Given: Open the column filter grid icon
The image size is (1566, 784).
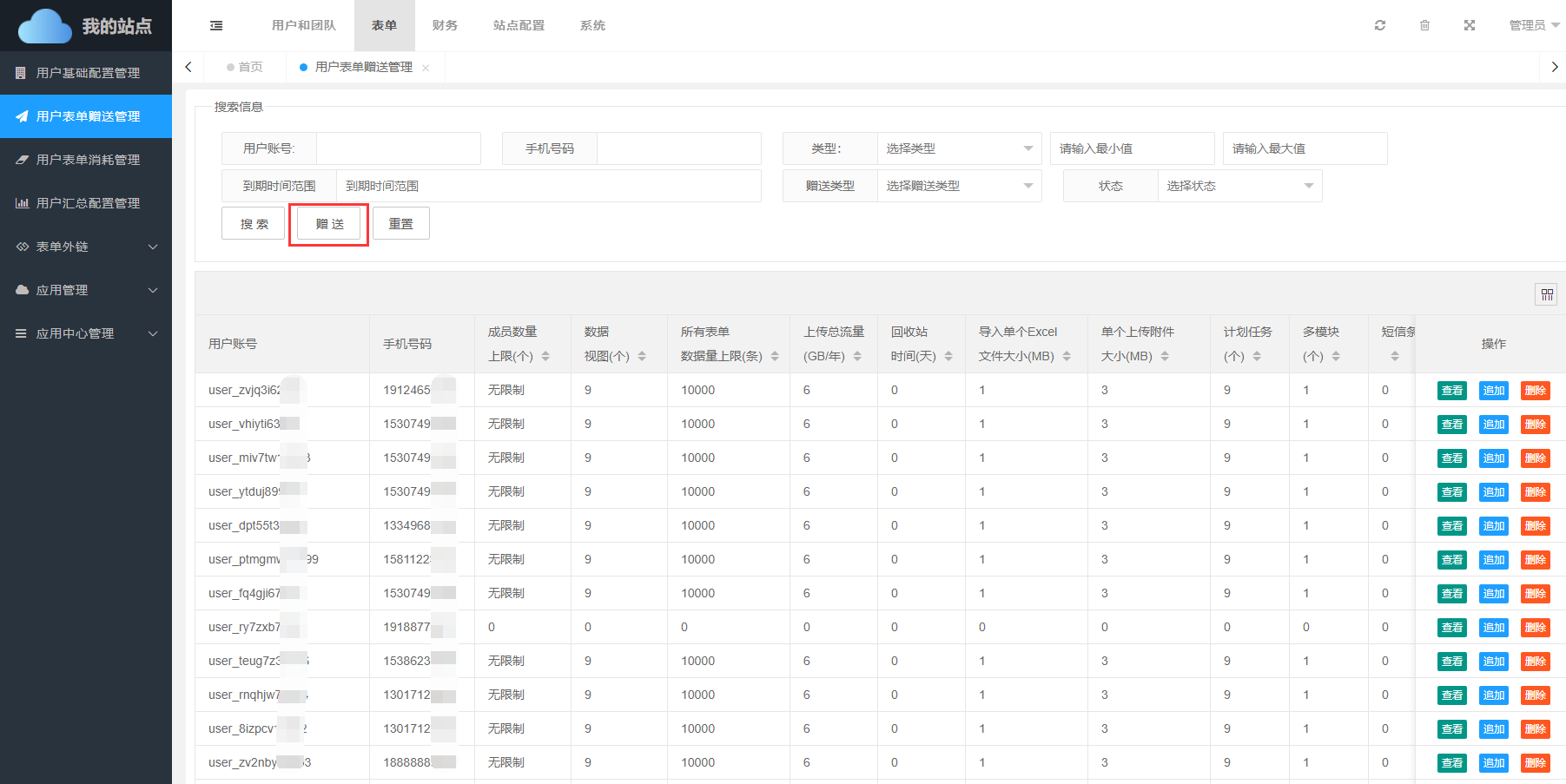Looking at the screenshot, I should (x=1547, y=294).
